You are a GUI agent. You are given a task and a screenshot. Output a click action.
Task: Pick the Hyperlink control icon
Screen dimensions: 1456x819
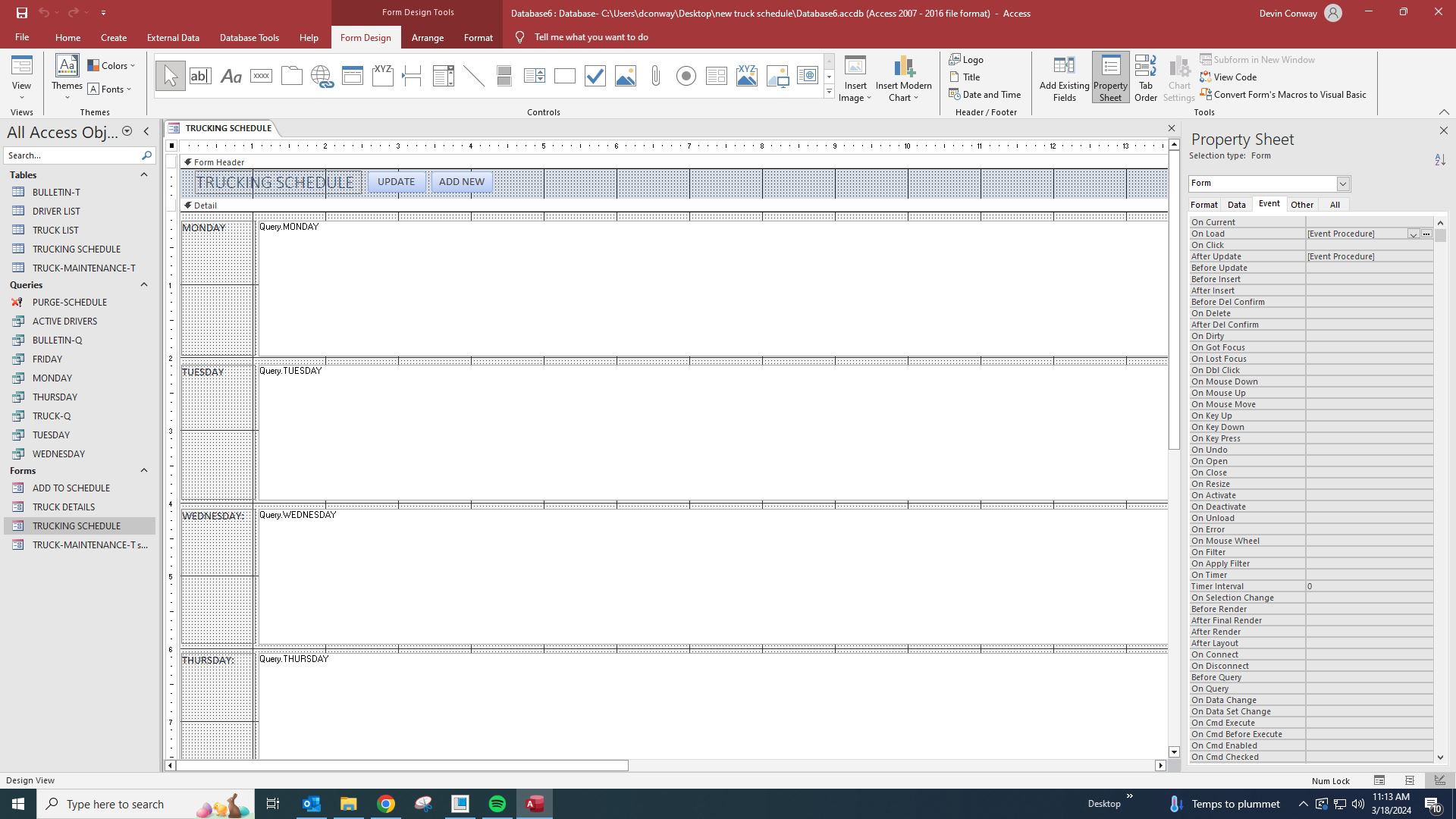322,76
